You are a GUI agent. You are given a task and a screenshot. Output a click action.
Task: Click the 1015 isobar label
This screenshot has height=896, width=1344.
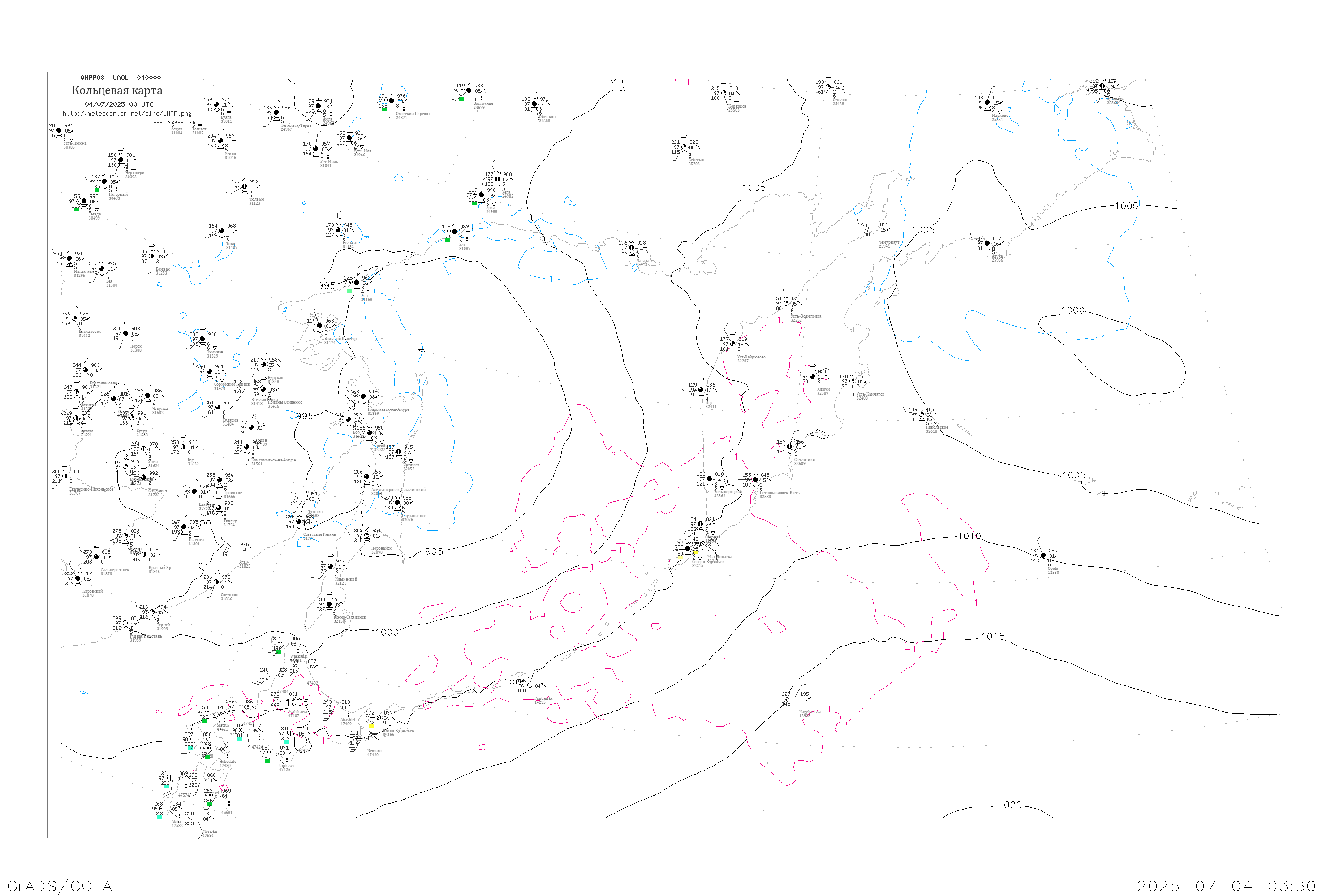pyautogui.click(x=993, y=637)
